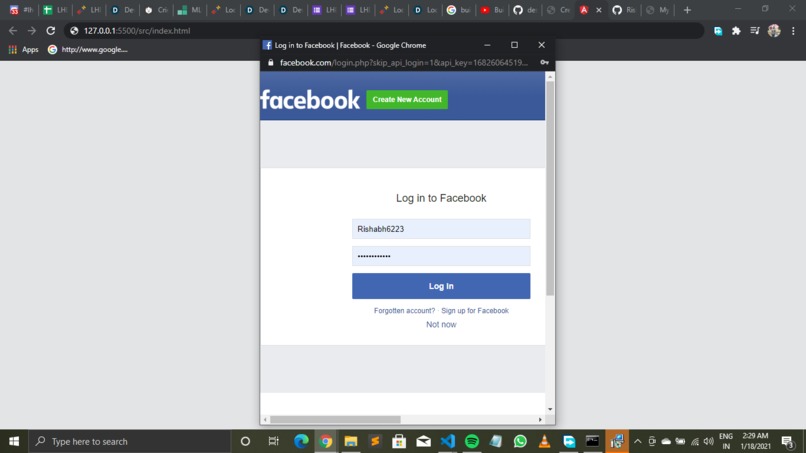Click Sign up for Facebook link
This screenshot has width=806, height=453.
475,311
